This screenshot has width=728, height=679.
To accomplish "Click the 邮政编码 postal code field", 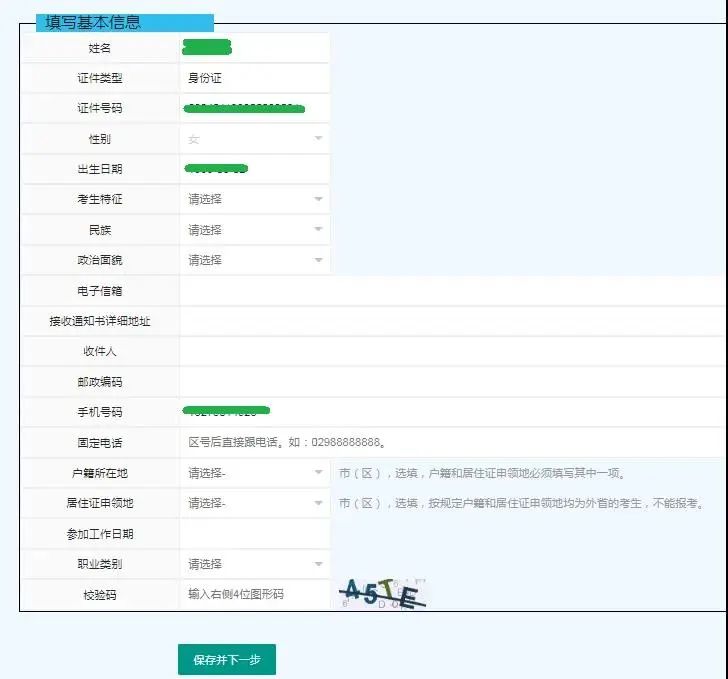I will (452, 382).
